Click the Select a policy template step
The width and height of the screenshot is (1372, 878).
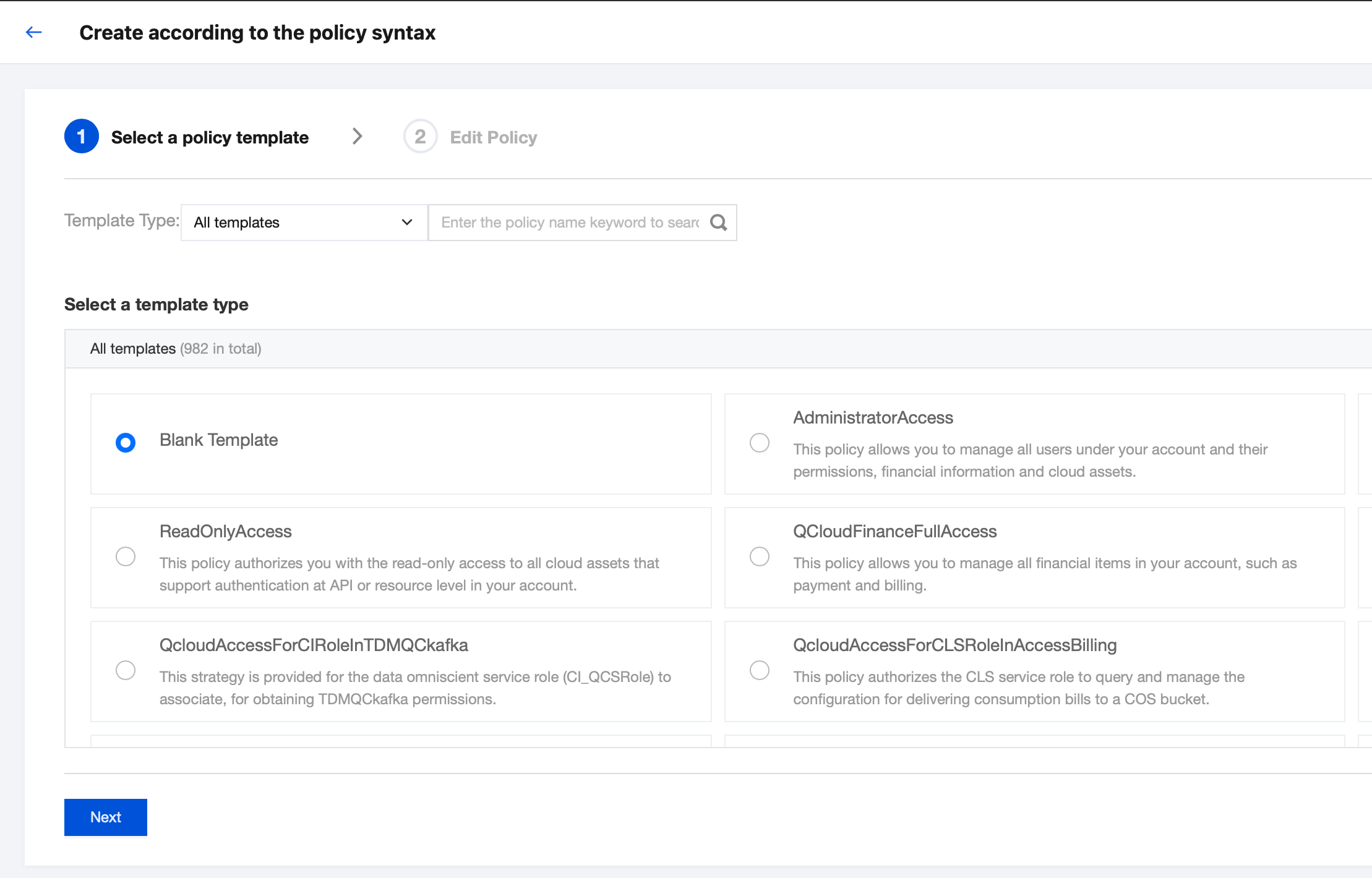click(x=210, y=137)
